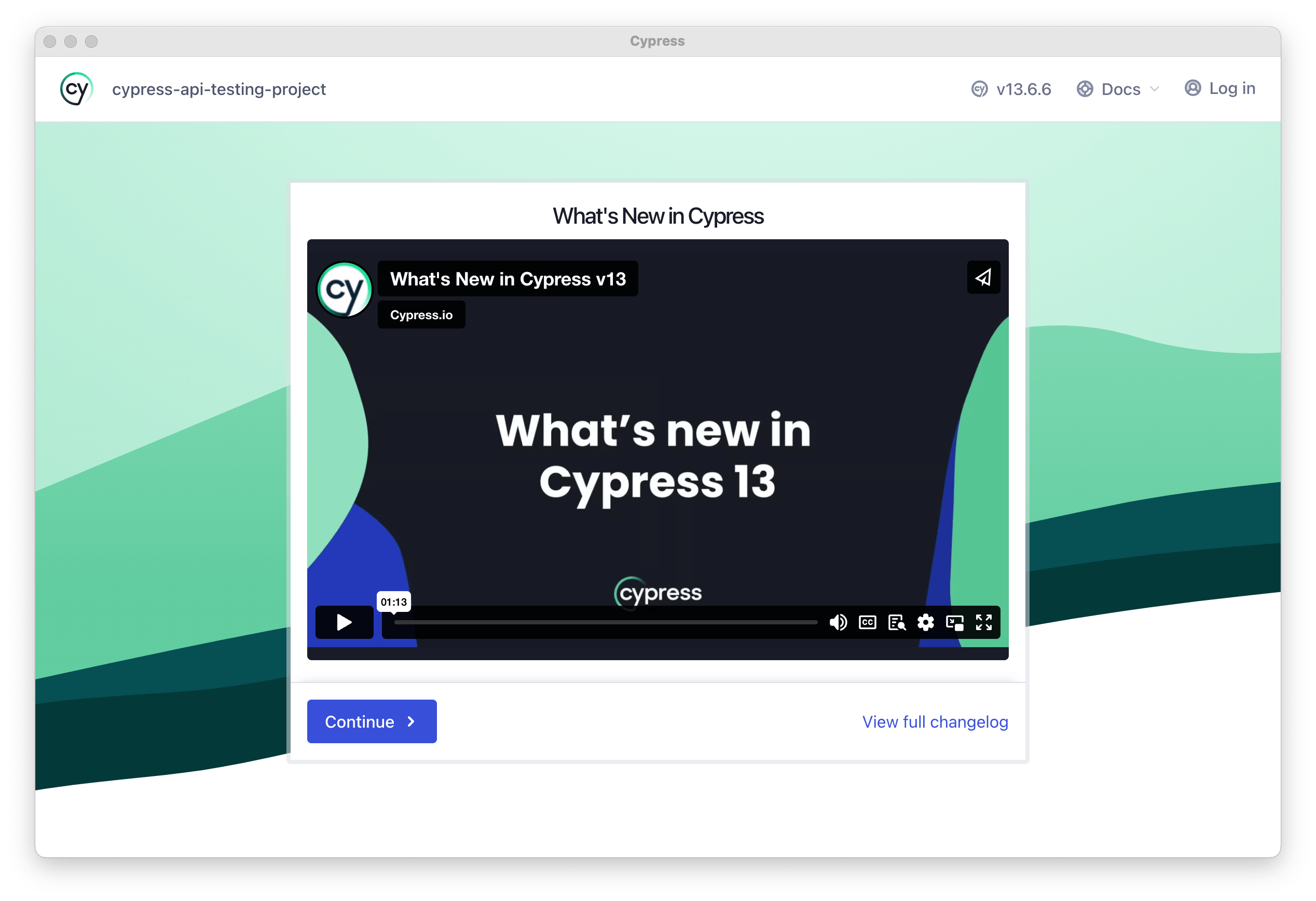Toggle video playback with the play button
This screenshot has width=1316, height=901.
click(x=344, y=622)
